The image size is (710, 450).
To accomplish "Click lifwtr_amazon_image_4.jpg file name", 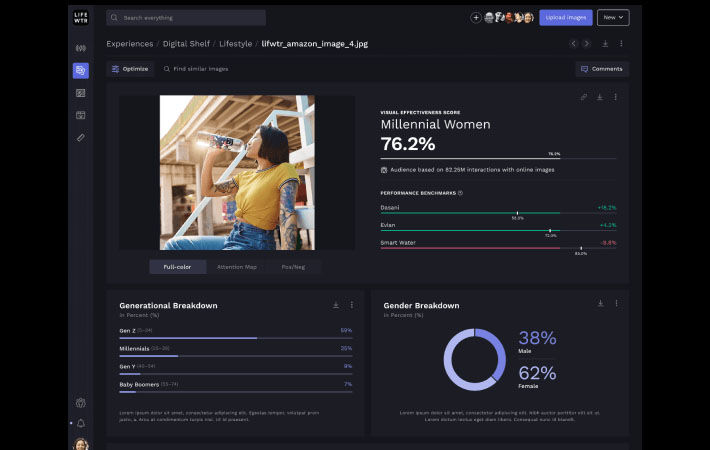I will click(315, 44).
